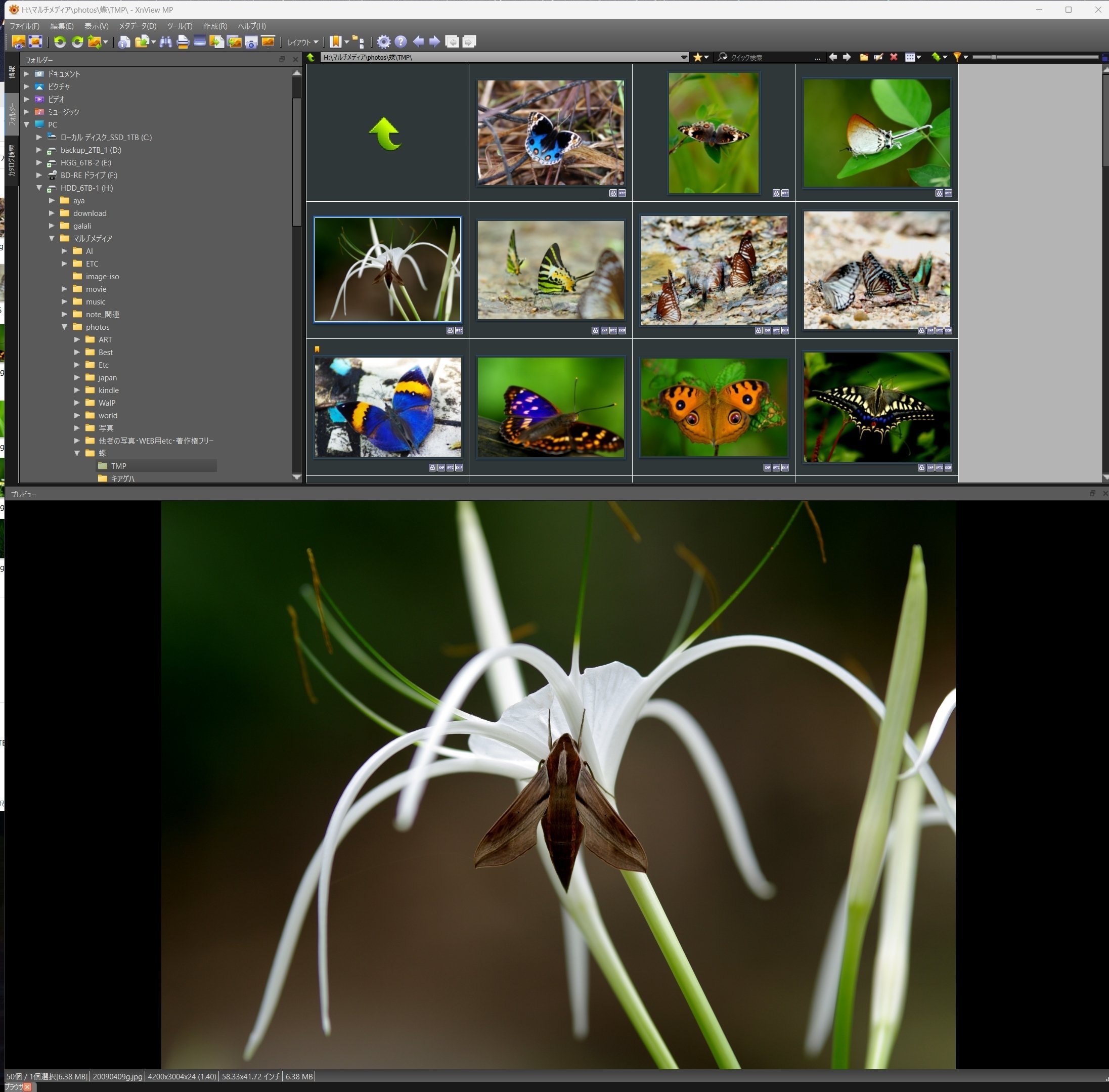Select the TMP folder in the sidebar
This screenshot has width=1109, height=1092.
pyautogui.click(x=118, y=466)
